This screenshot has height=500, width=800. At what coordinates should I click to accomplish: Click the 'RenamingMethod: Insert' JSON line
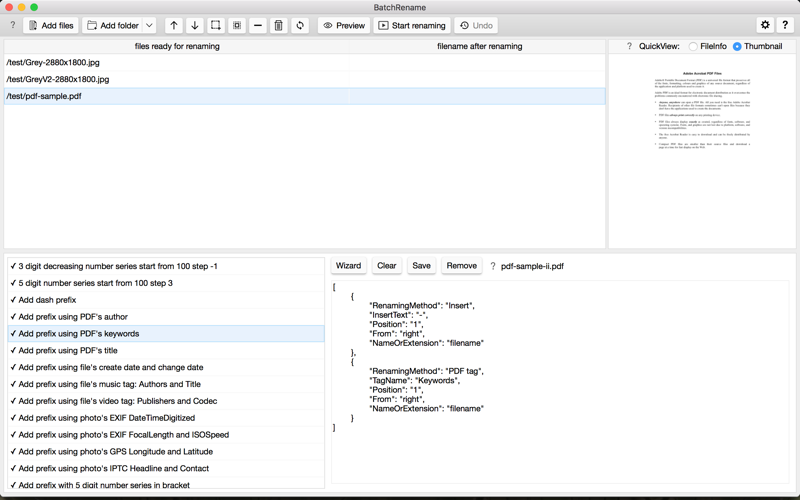[422, 306]
